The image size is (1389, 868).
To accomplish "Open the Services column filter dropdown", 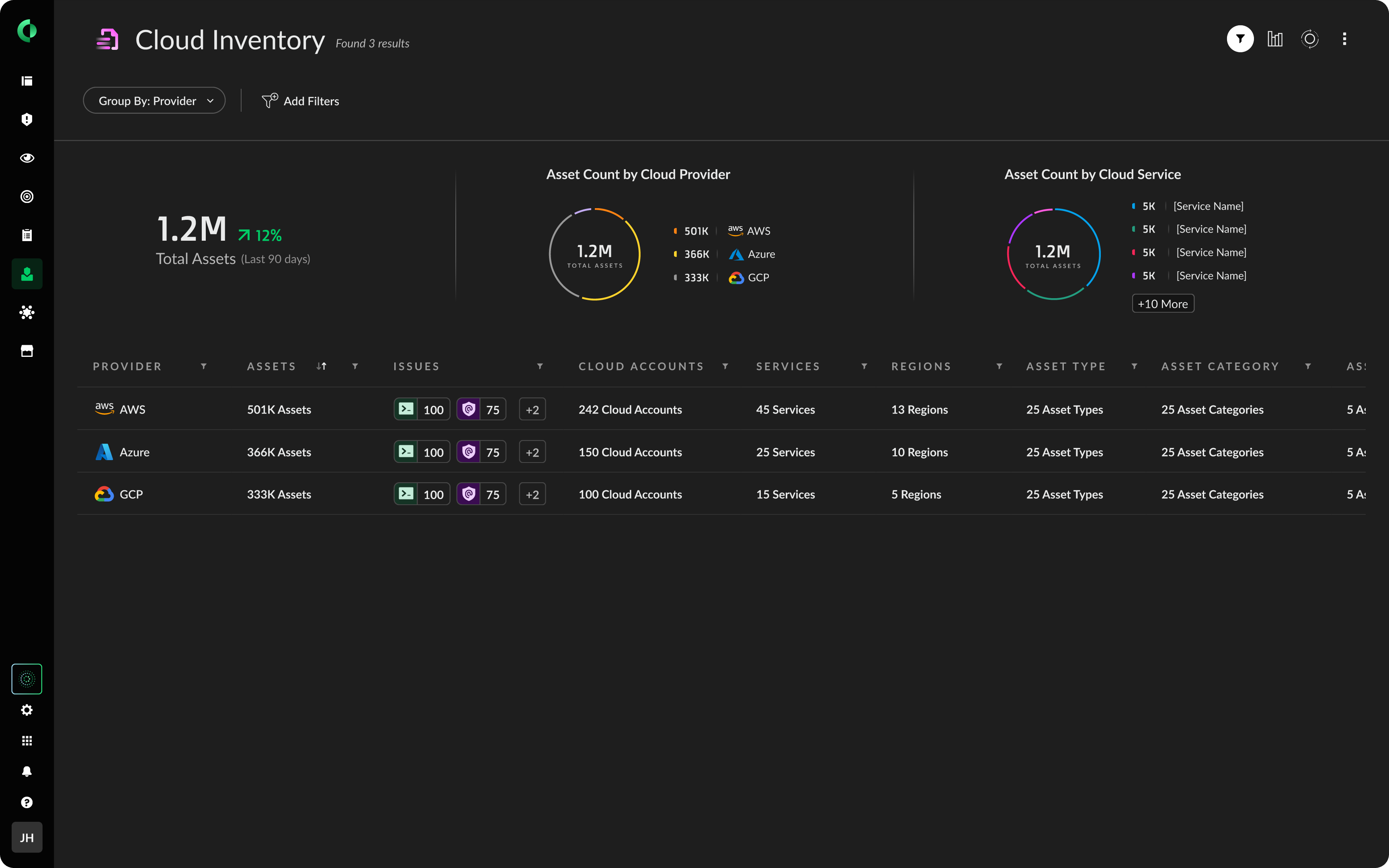I will [x=864, y=366].
